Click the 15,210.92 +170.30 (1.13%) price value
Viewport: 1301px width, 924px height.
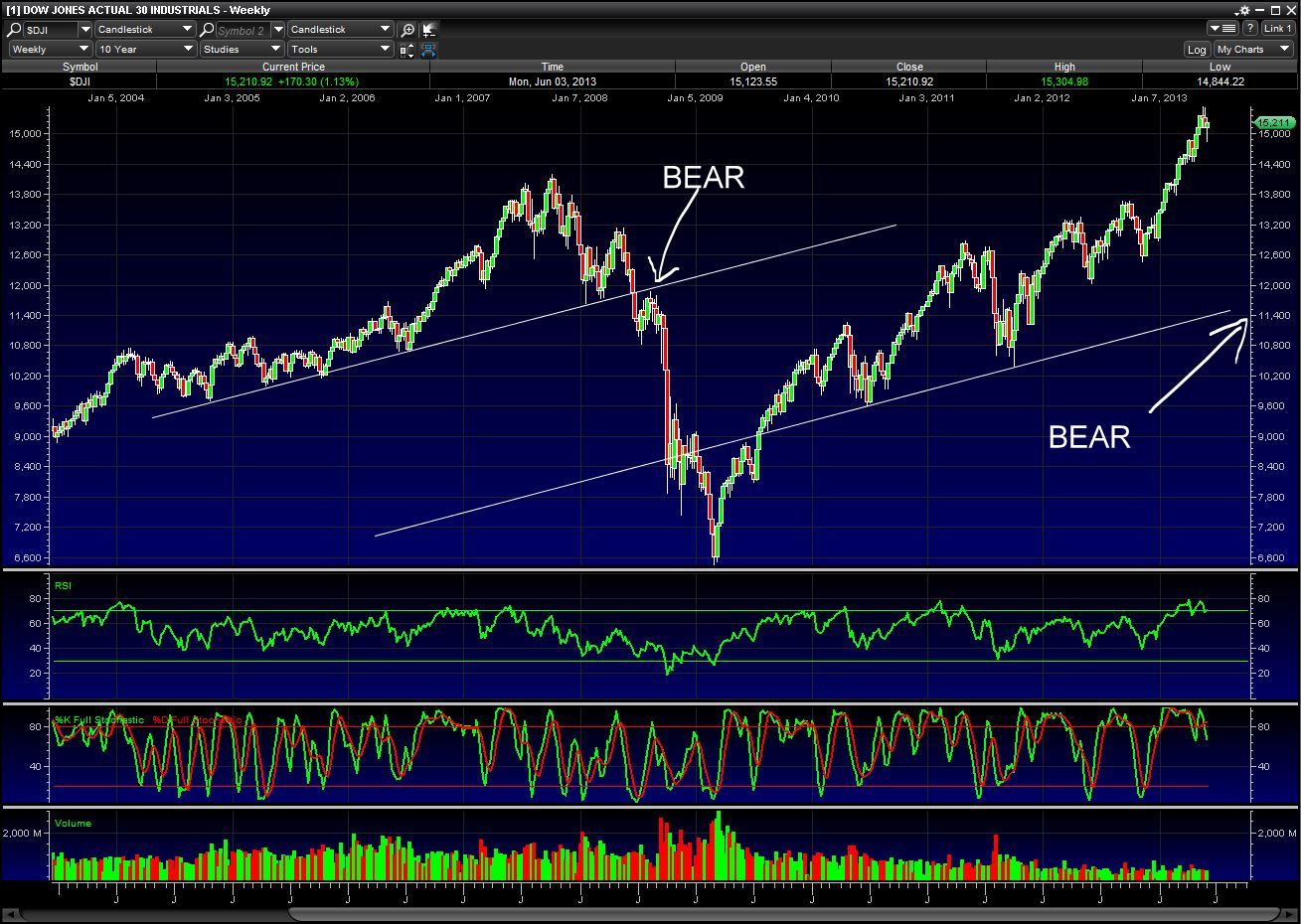click(x=292, y=81)
